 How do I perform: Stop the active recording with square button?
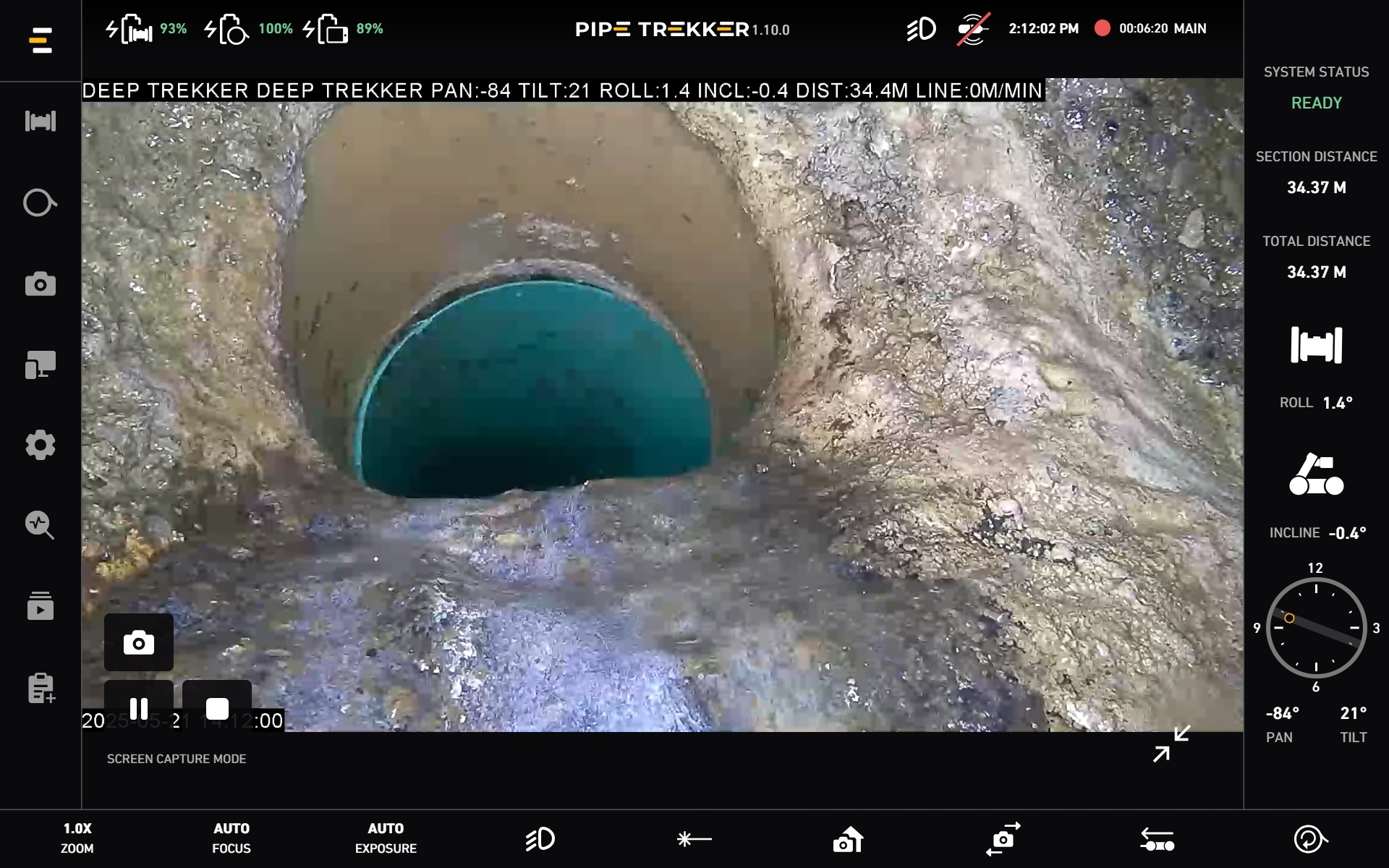[218, 708]
